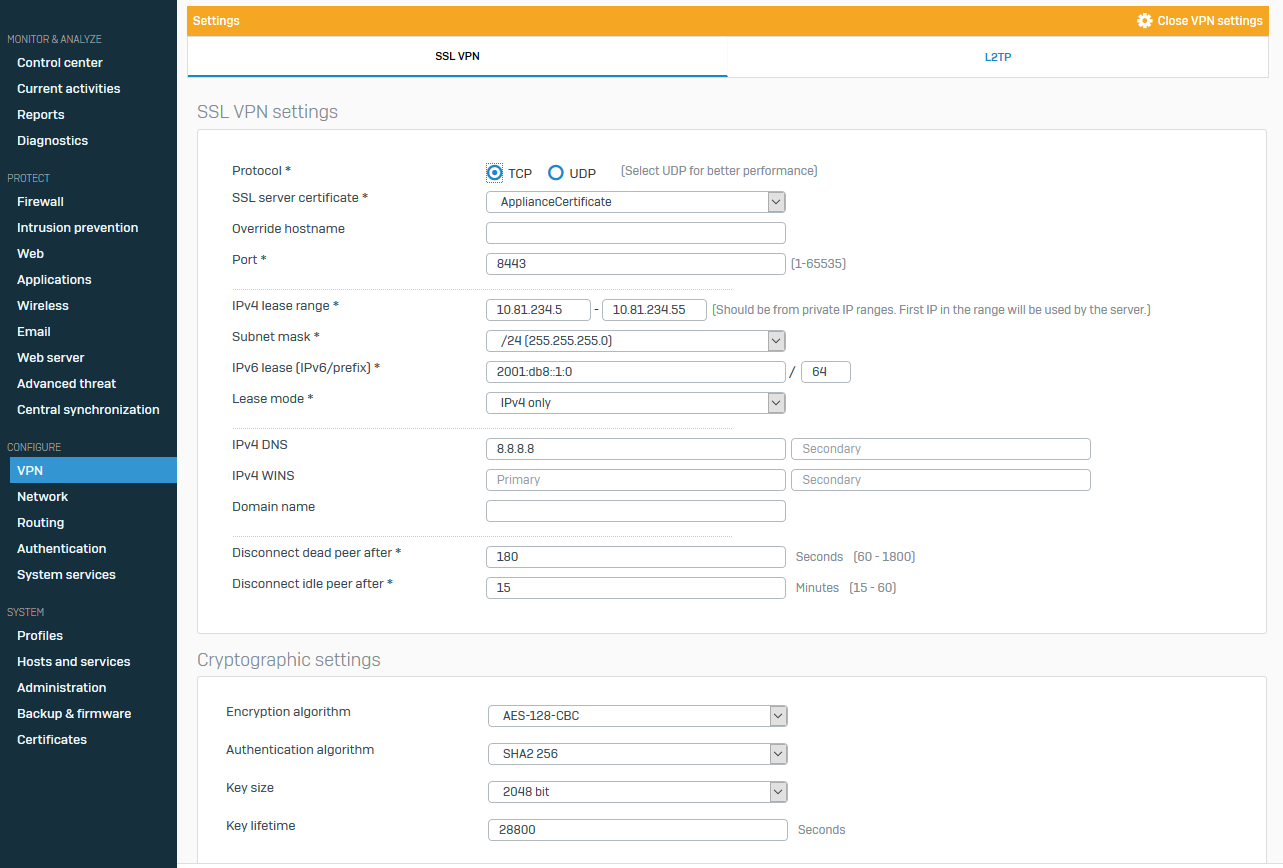Click the secondary IPv4 DNS field
The width and height of the screenshot is (1283, 868).
(940, 449)
